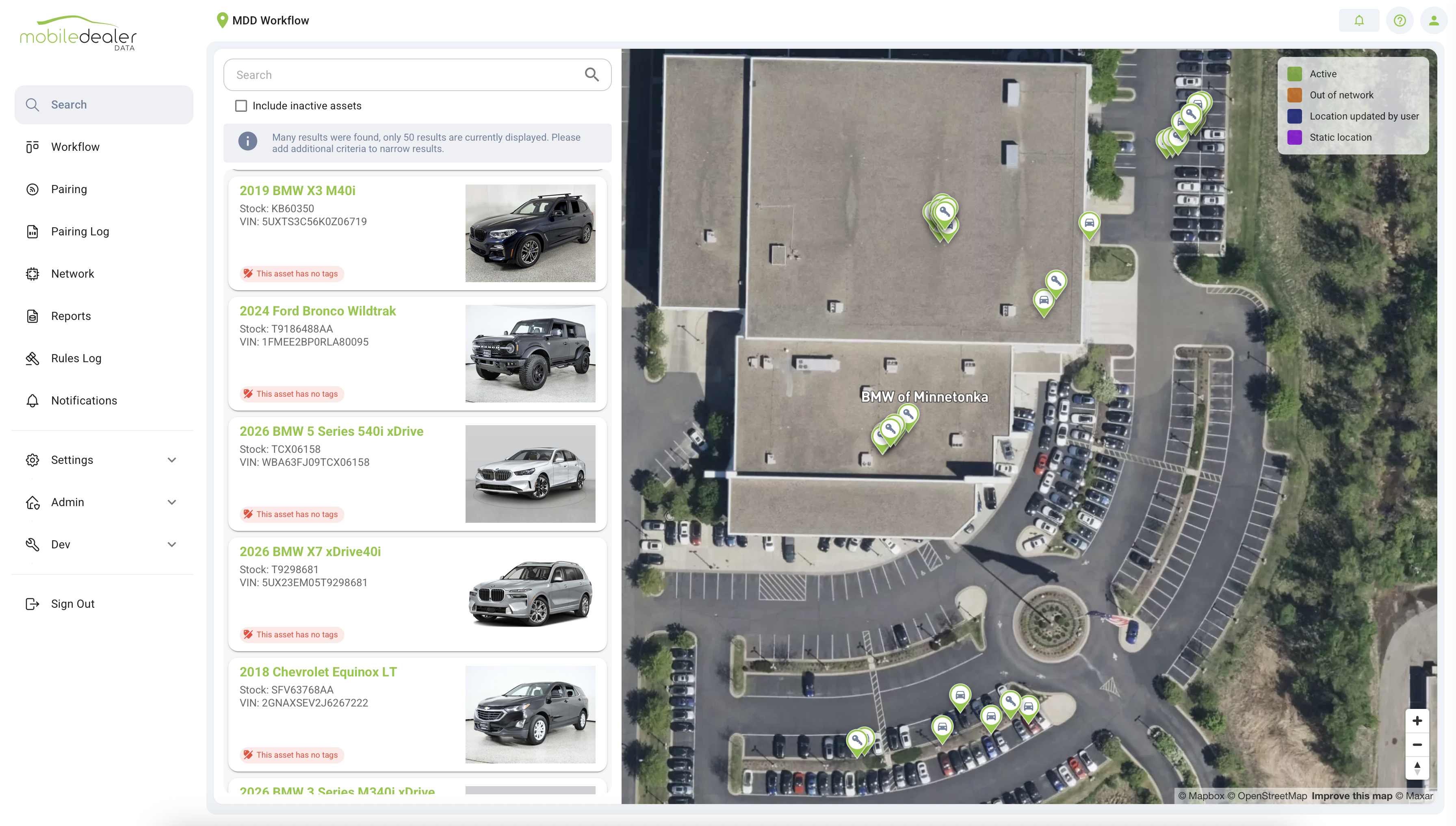Go to Workflow in sidebar

[104, 147]
